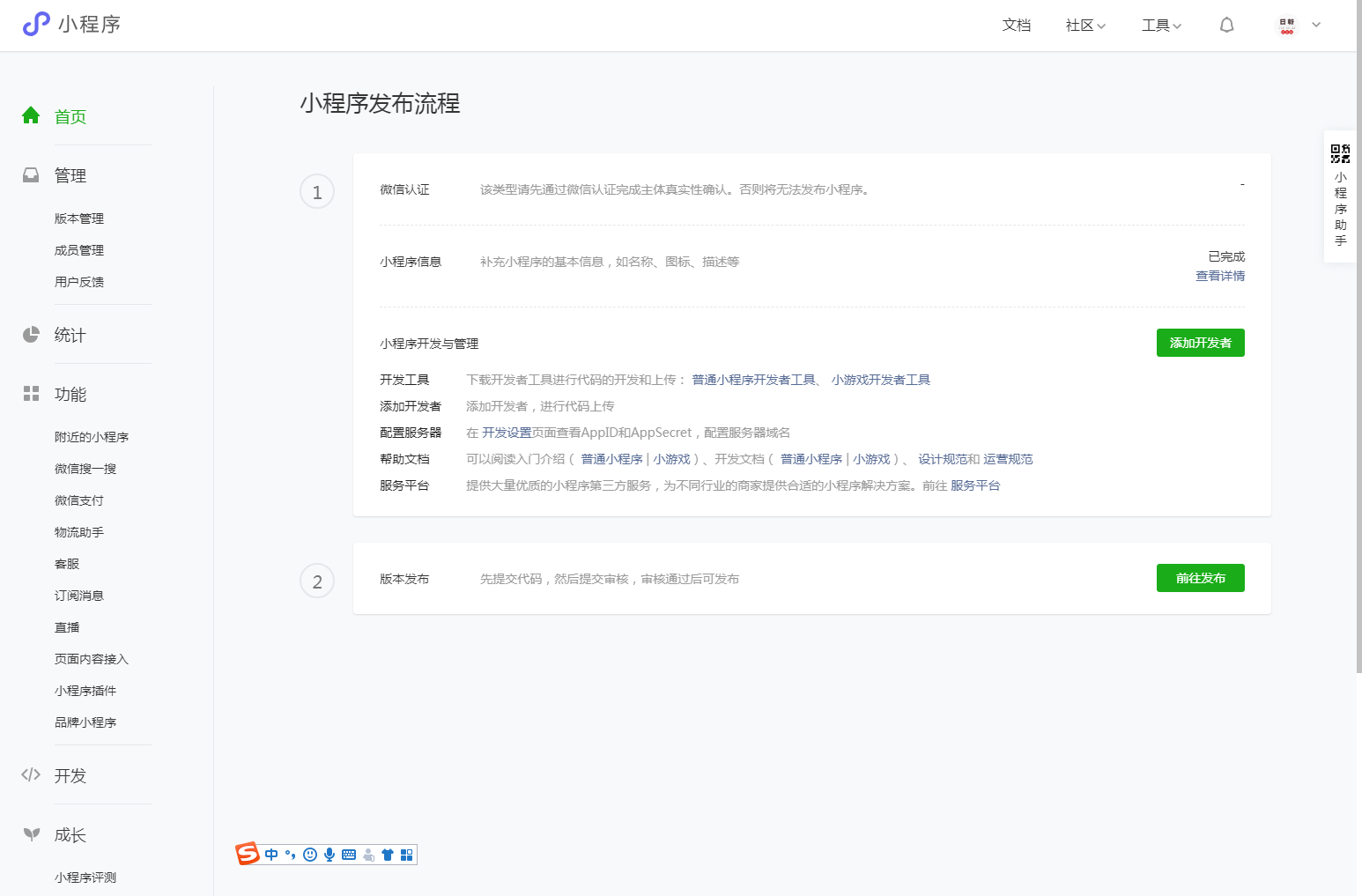The height and width of the screenshot is (896, 1362).
Task: Click the 小程序 logo icon
Action: pos(36,24)
